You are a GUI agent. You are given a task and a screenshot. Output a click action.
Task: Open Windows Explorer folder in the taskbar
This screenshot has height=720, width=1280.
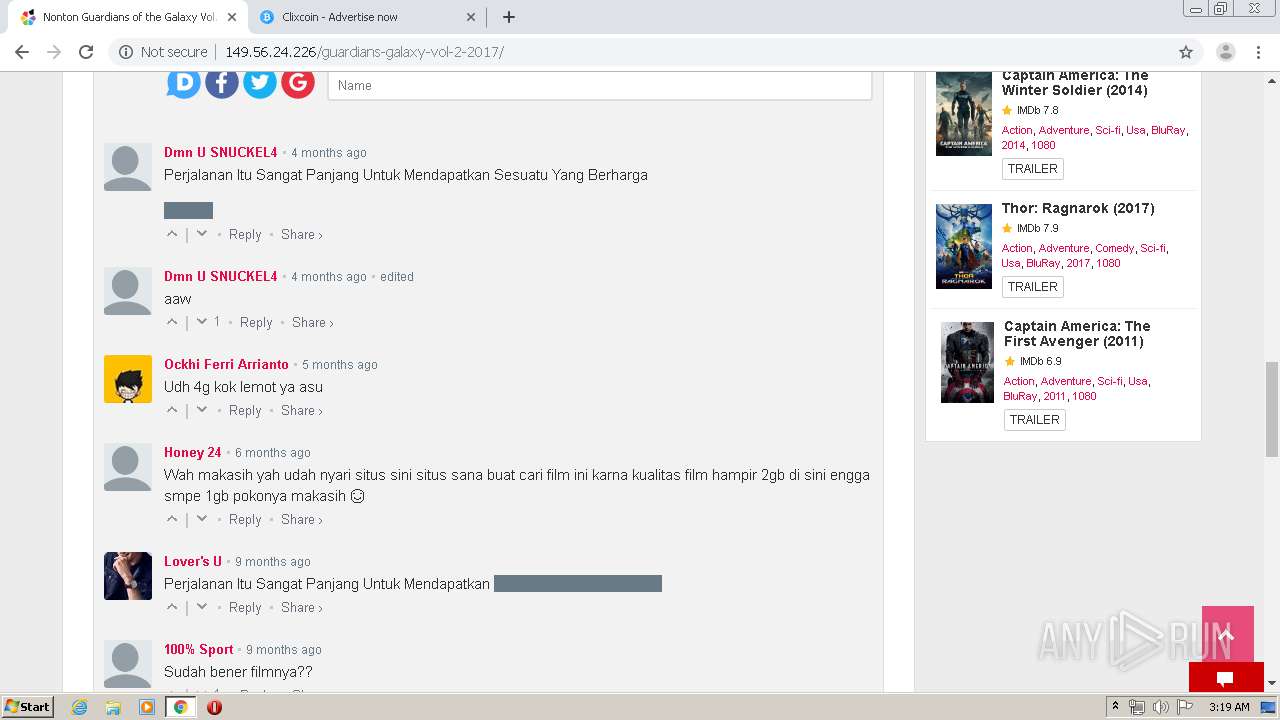coord(113,707)
